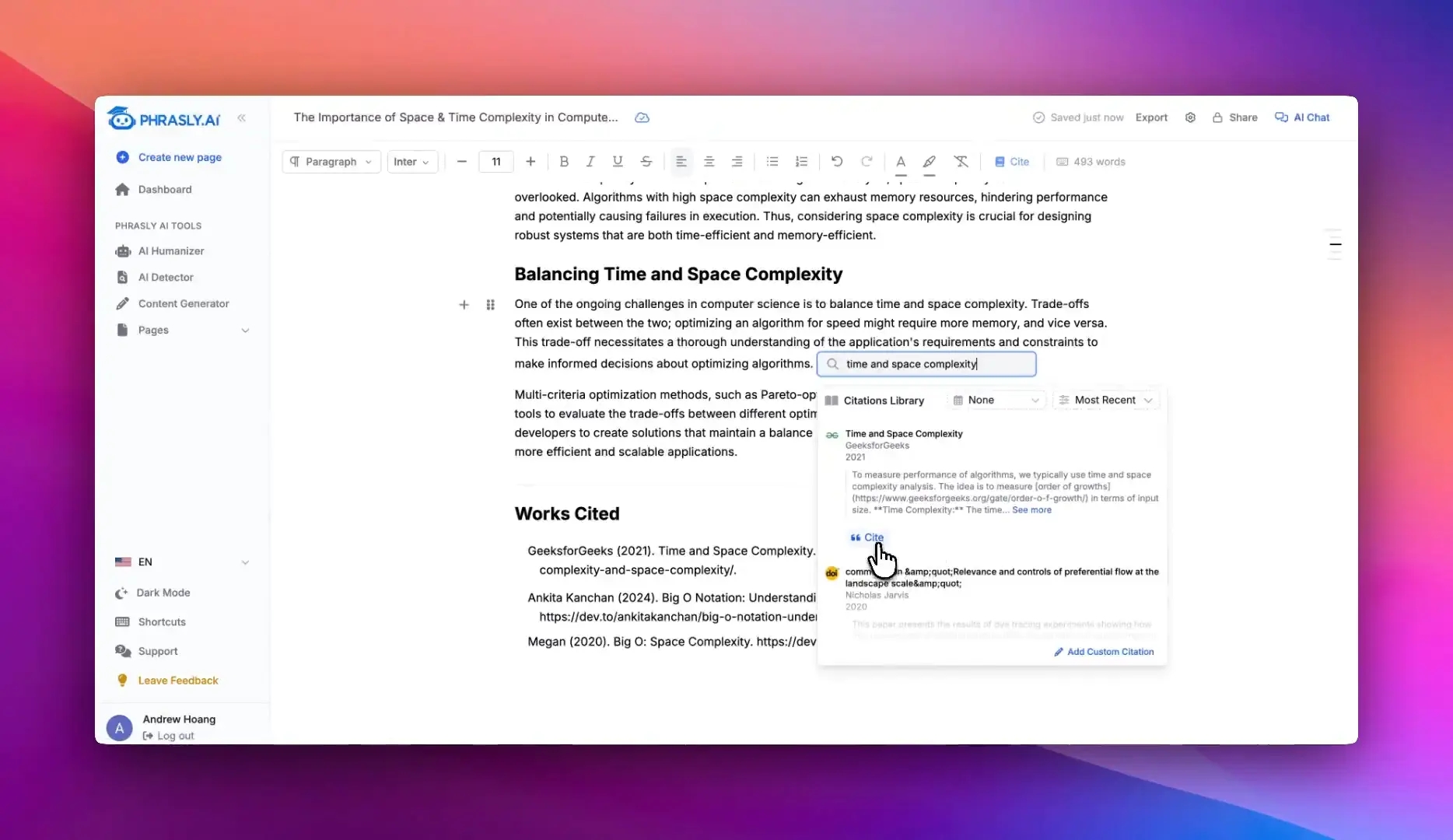Image resolution: width=1453 pixels, height=840 pixels.
Task: Click Leave Feedback
Action: point(167,681)
